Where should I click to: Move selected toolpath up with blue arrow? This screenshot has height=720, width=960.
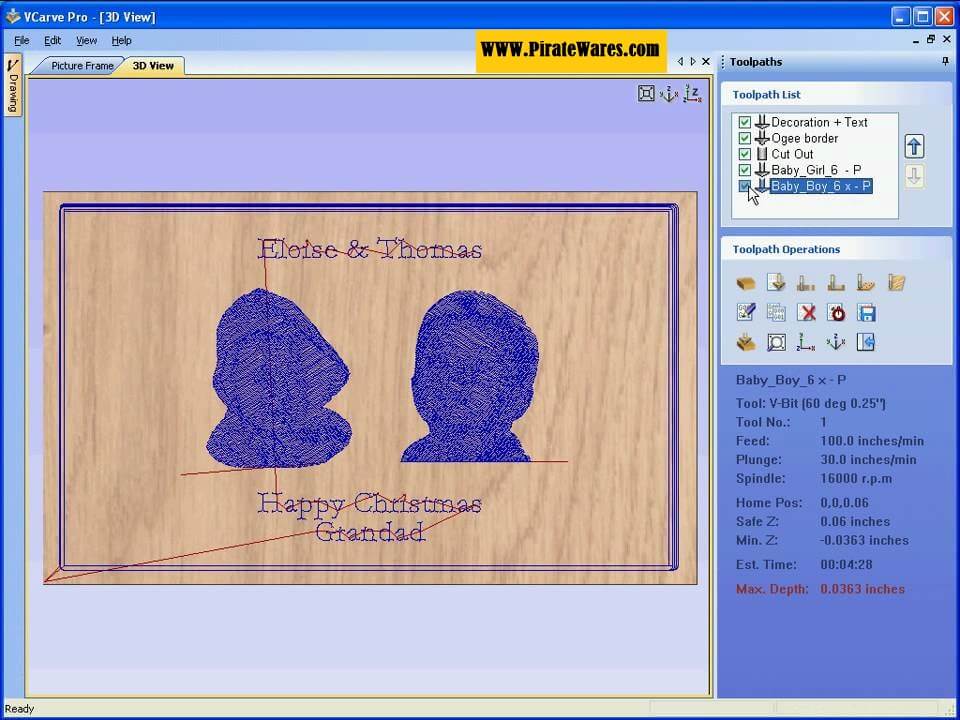pos(913,147)
